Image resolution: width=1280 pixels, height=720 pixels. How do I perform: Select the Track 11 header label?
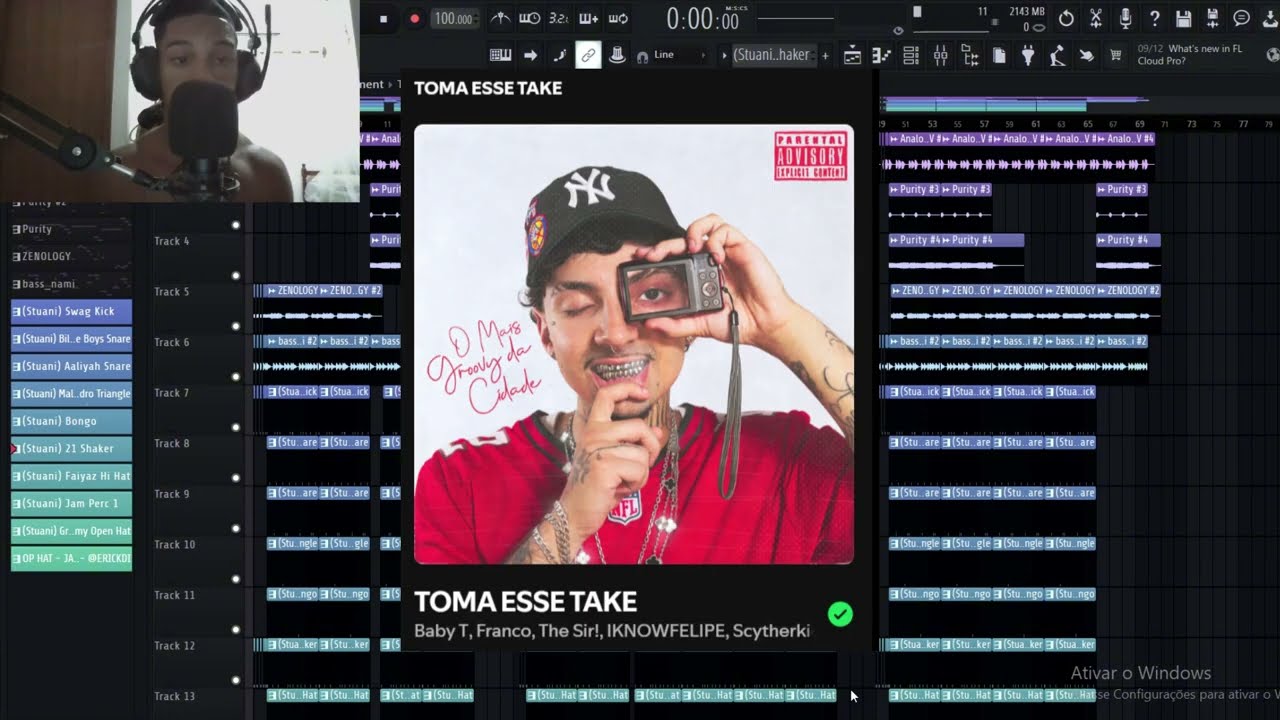[x=174, y=595]
